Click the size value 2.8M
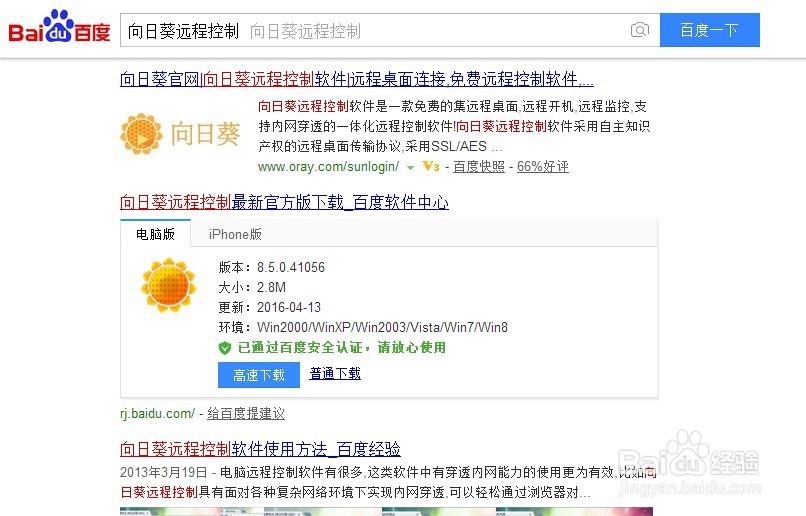The height and width of the screenshot is (516, 806). 271,287
